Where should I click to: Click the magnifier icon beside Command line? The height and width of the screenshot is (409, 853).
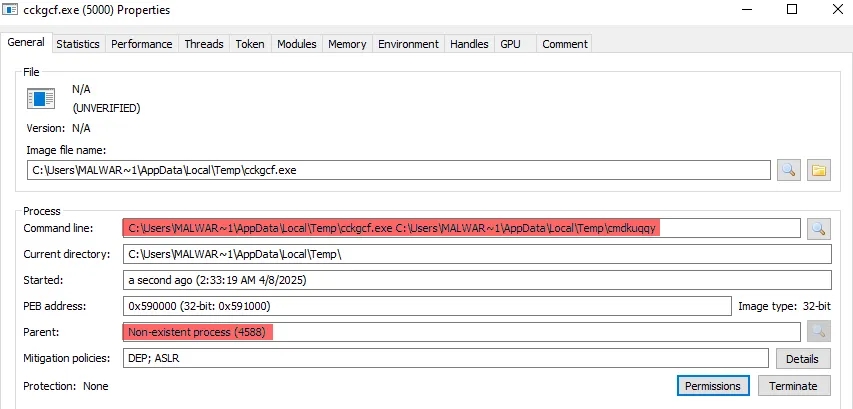pyautogui.click(x=819, y=229)
